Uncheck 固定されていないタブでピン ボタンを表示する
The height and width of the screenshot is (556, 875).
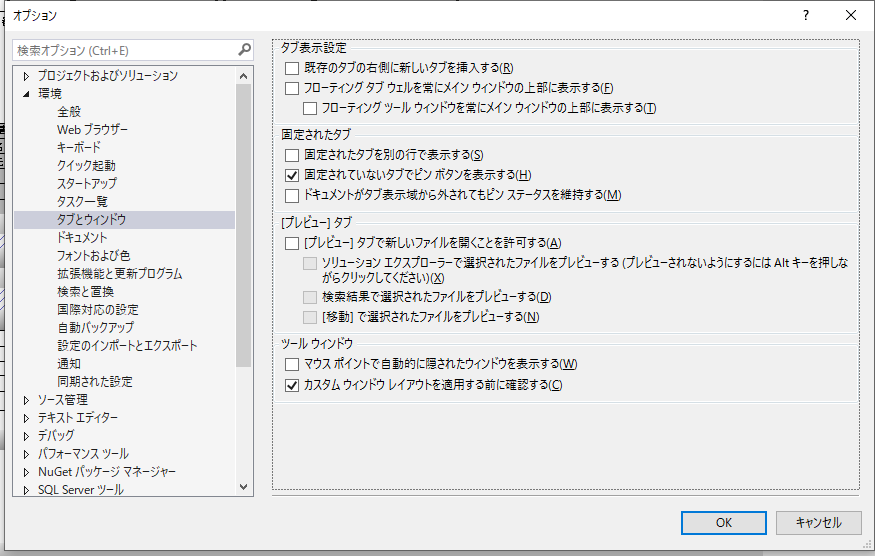coord(292,175)
